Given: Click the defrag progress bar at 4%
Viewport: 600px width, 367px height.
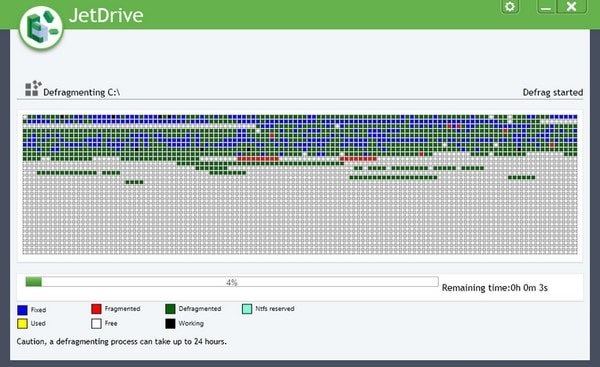Looking at the screenshot, I should click(x=232, y=282).
